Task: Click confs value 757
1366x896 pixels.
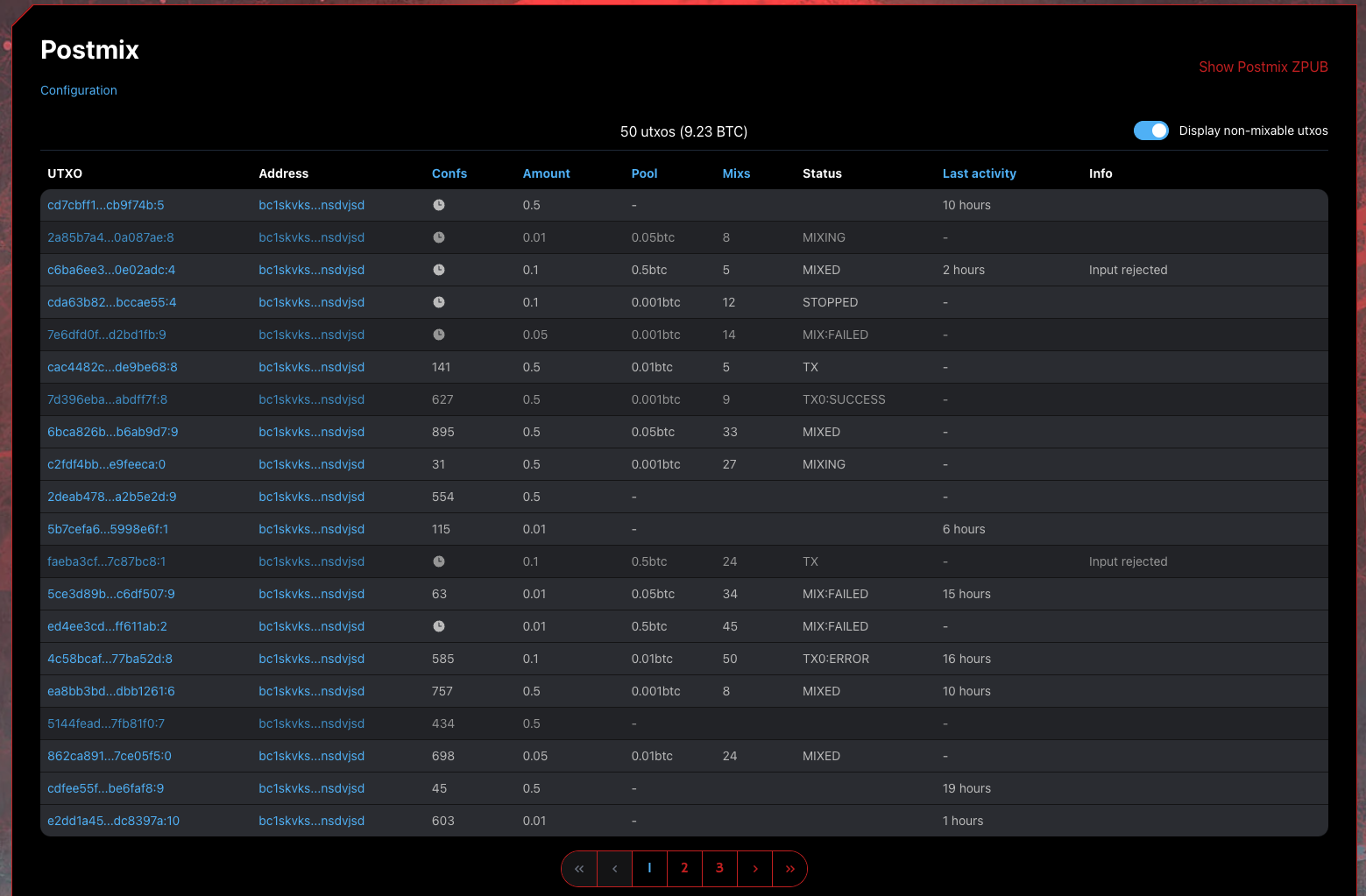Action: (442, 691)
